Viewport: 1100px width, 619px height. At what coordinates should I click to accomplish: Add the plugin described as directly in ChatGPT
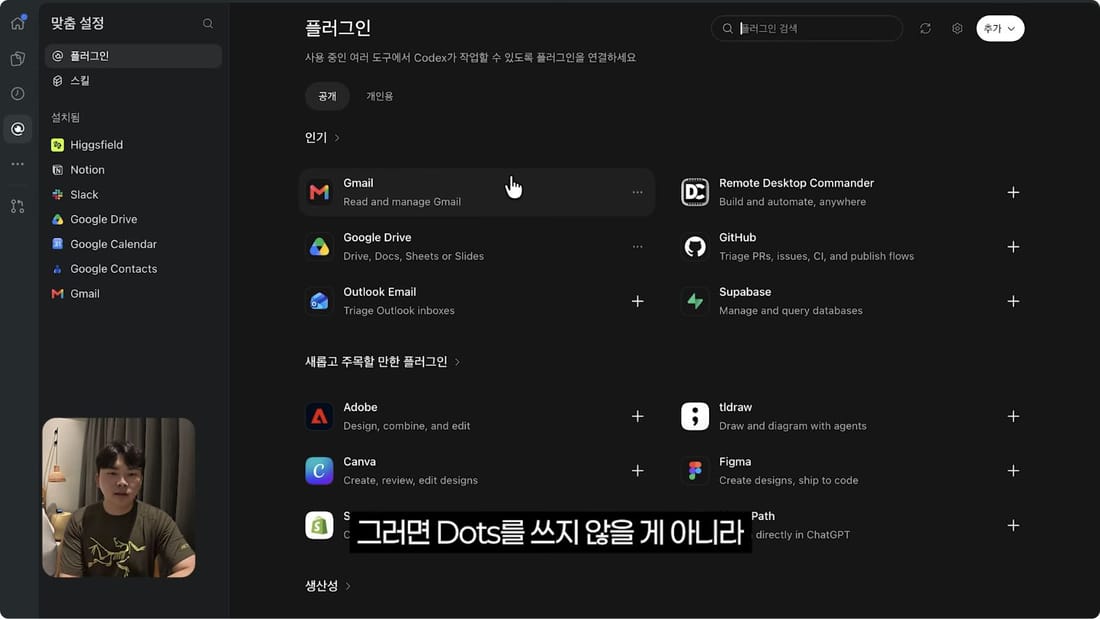click(x=1013, y=526)
